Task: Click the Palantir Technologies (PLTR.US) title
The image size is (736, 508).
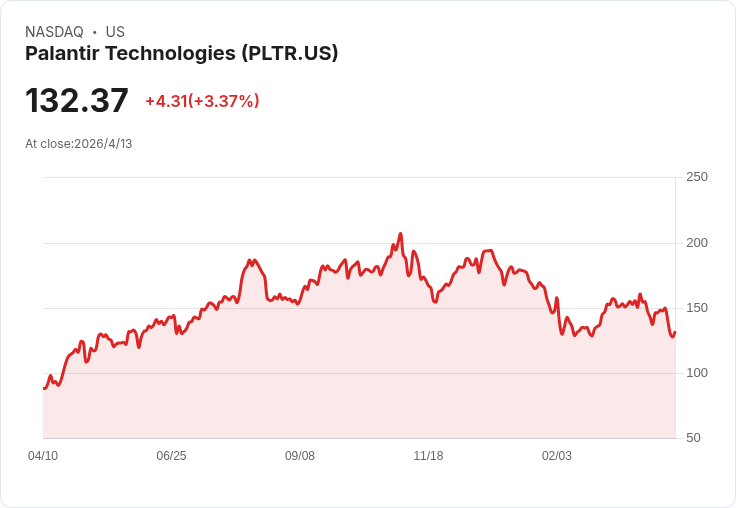Action: pos(181,53)
